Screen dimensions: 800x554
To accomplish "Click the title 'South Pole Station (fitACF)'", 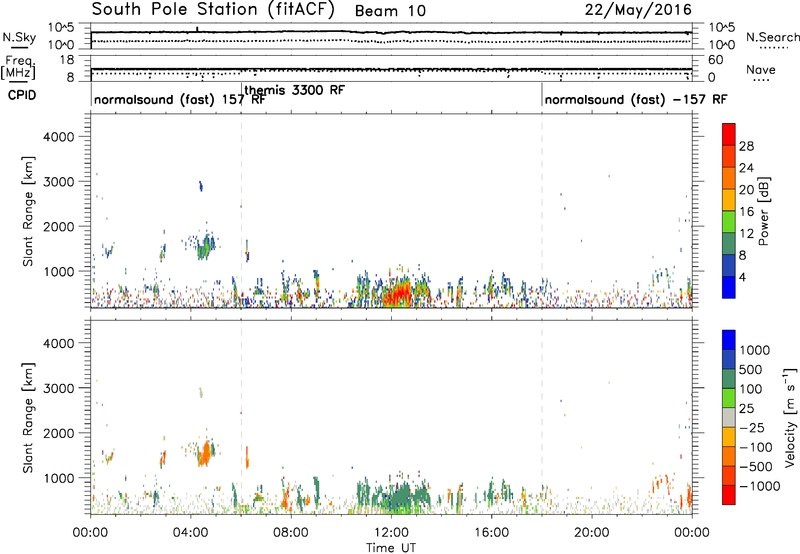I will [x=213, y=10].
